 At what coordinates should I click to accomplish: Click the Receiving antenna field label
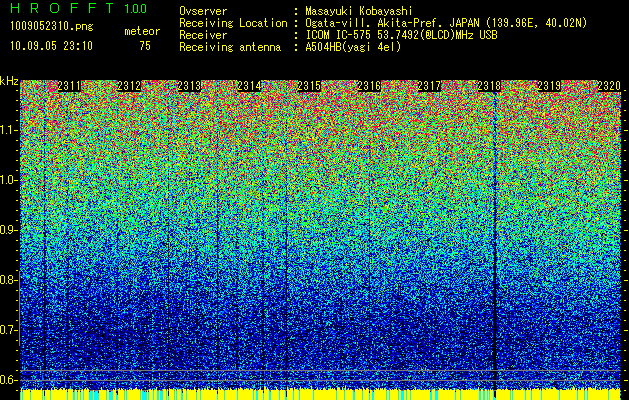[x=230, y=47]
